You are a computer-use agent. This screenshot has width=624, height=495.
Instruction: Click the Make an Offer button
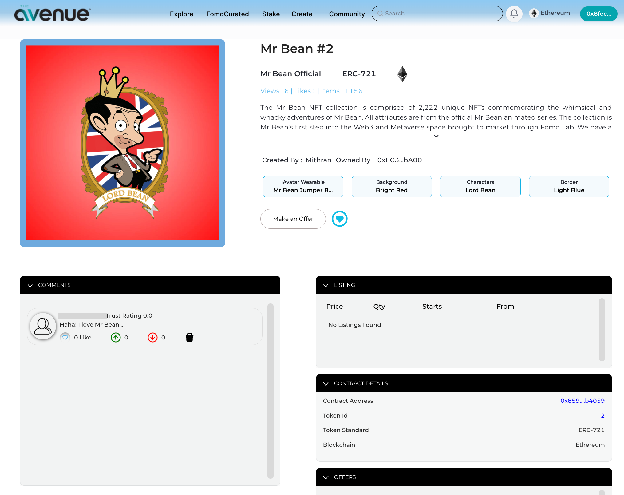[x=292, y=218]
